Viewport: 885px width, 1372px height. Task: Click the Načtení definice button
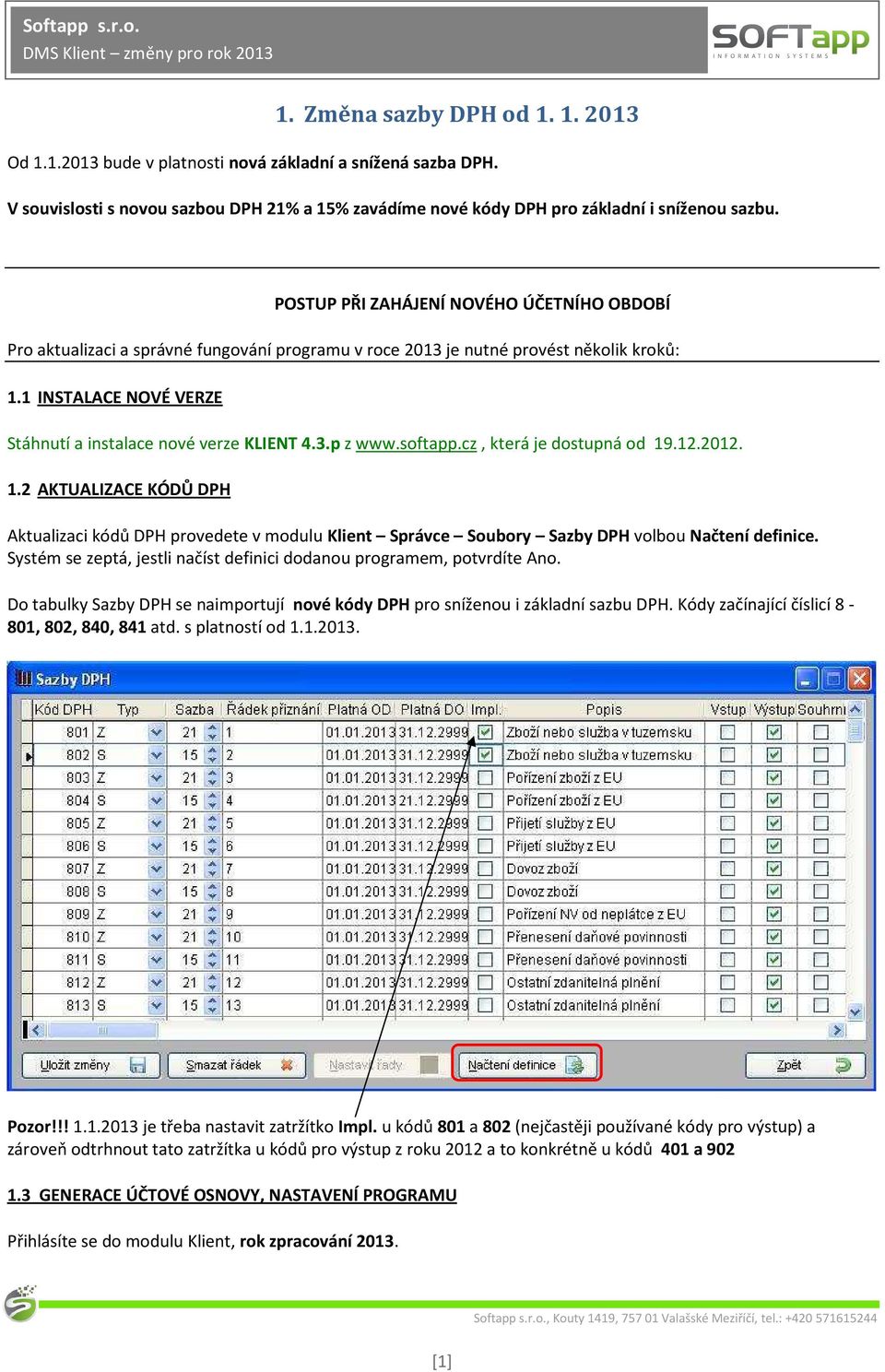(526, 1065)
